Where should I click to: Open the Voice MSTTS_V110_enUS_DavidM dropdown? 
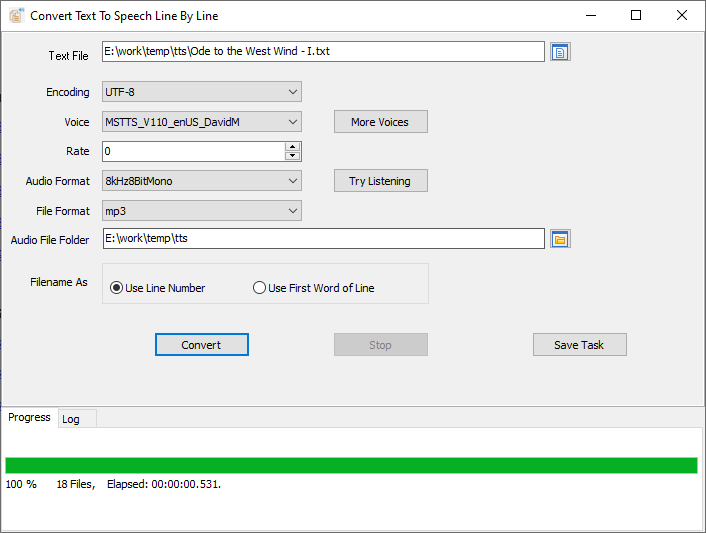click(x=202, y=122)
